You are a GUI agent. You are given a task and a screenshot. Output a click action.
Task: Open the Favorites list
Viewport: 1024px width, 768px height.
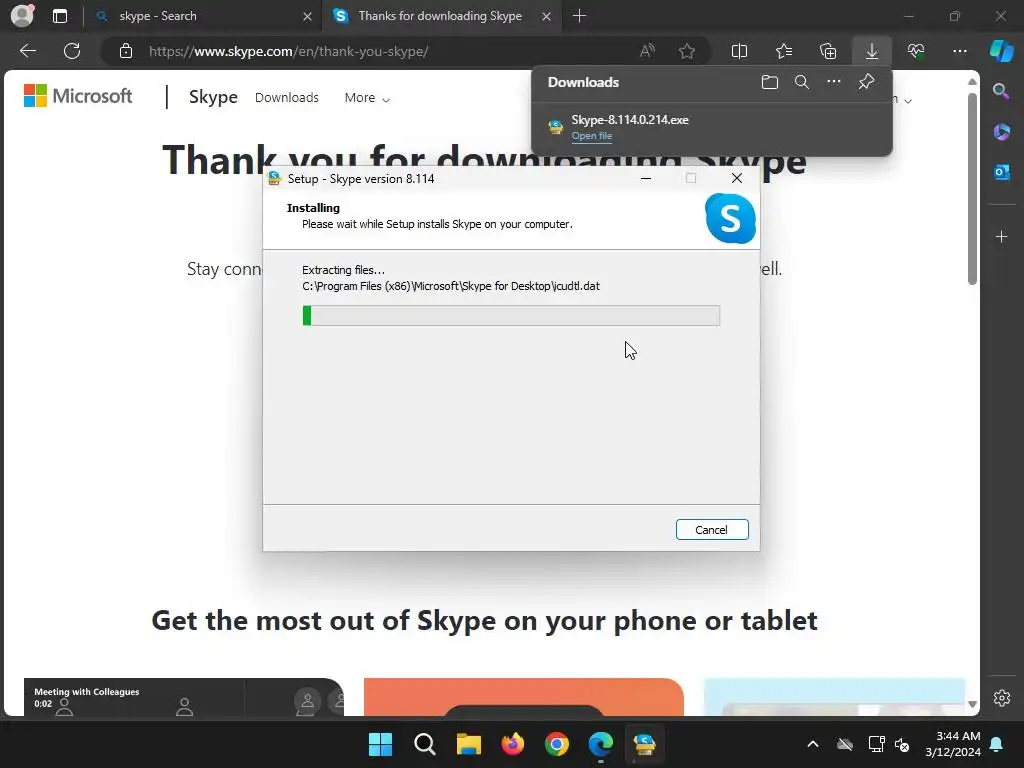tap(784, 51)
